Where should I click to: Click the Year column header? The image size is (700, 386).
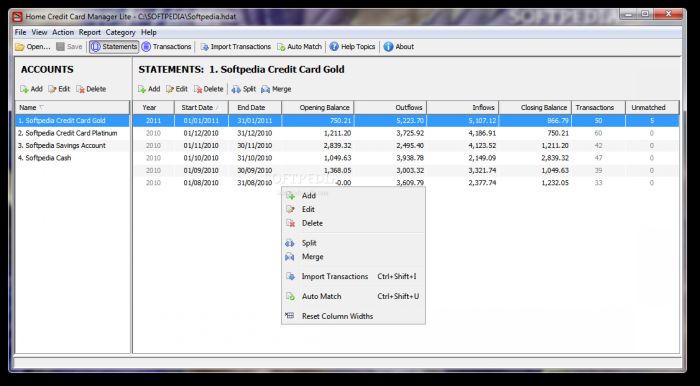tap(153, 108)
